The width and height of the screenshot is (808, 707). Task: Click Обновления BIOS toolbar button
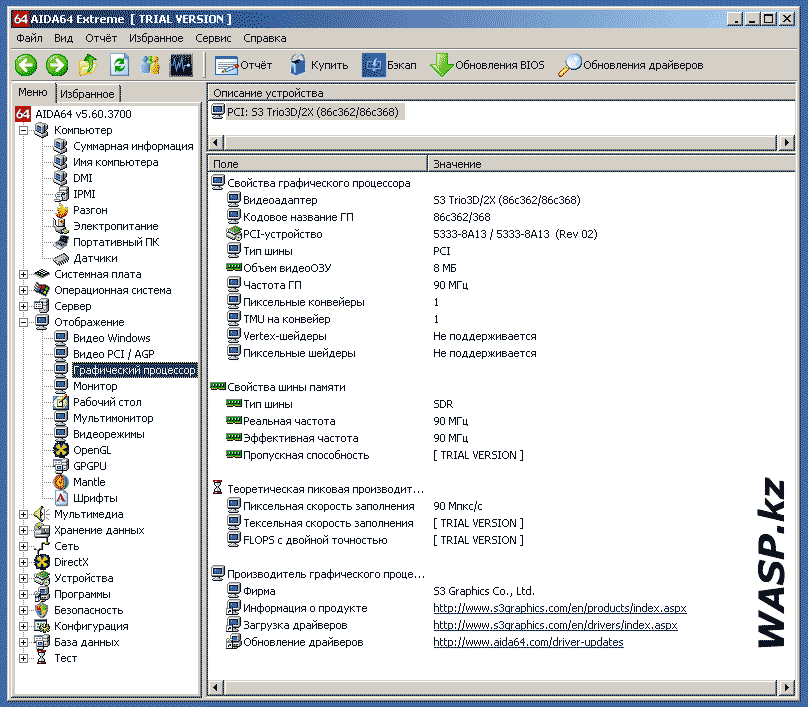487,65
